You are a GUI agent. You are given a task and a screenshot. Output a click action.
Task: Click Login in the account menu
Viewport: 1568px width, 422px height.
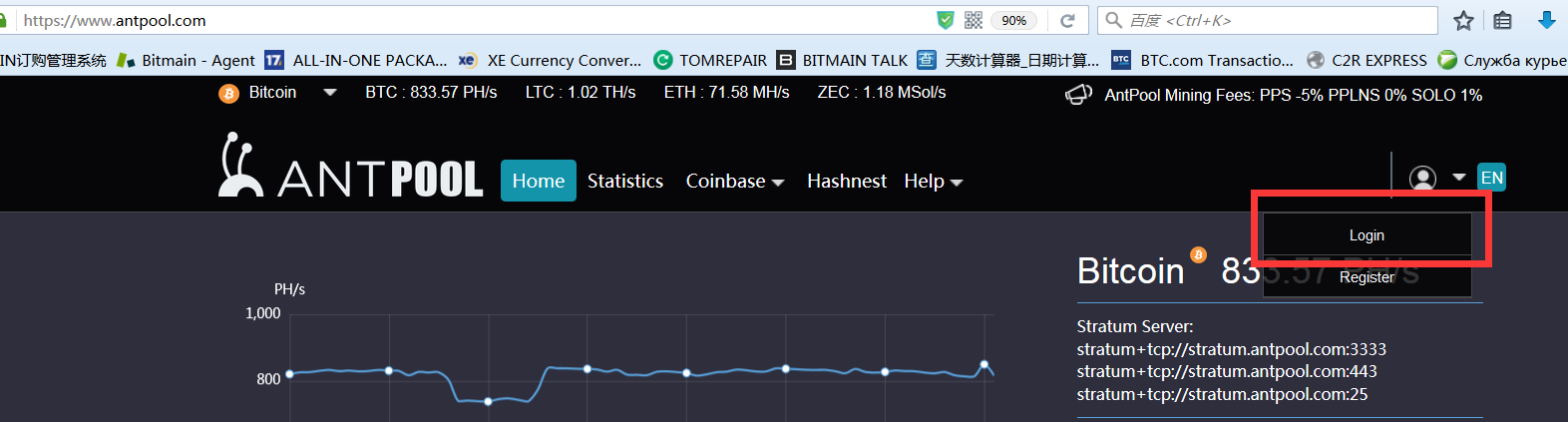[x=1366, y=235]
